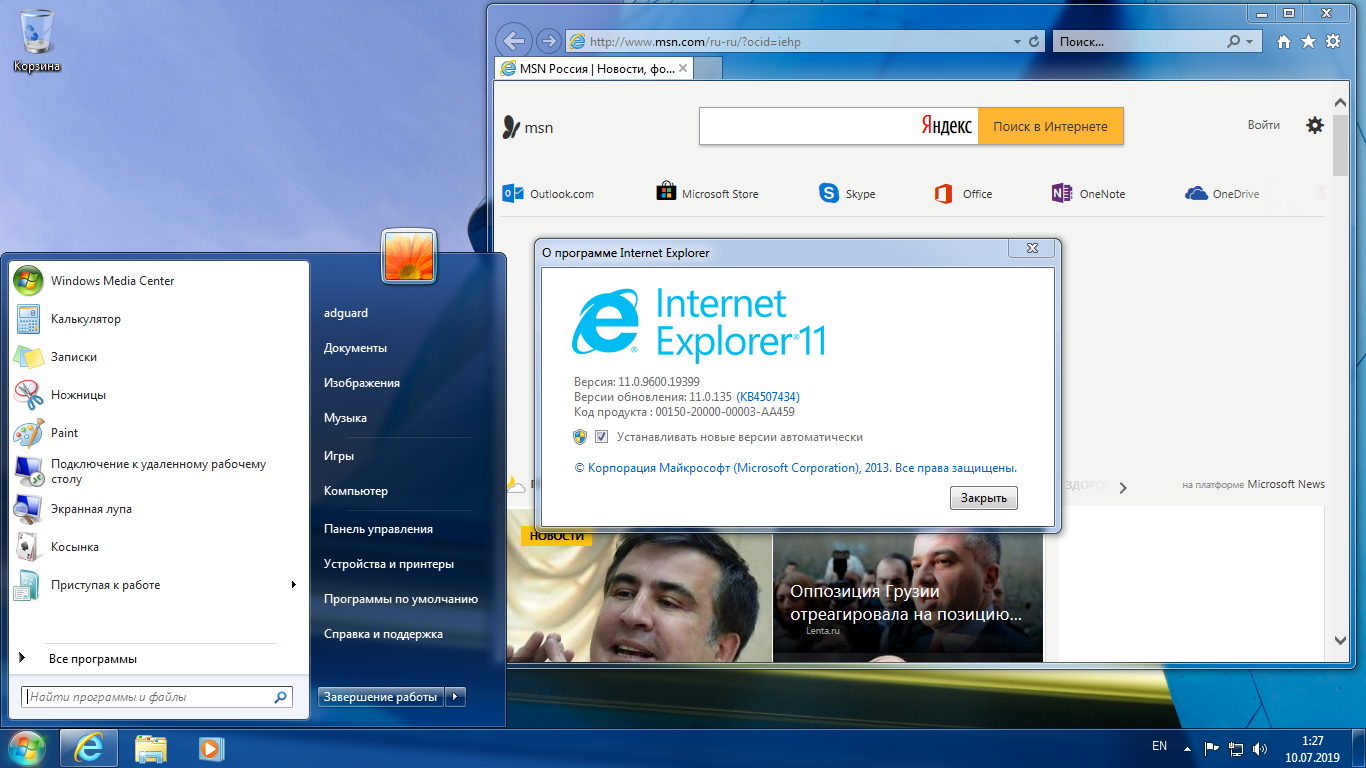Expand the Приступая к работе submenu arrow
The height and width of the screenshot is (768, 1366).
(294, 585)
